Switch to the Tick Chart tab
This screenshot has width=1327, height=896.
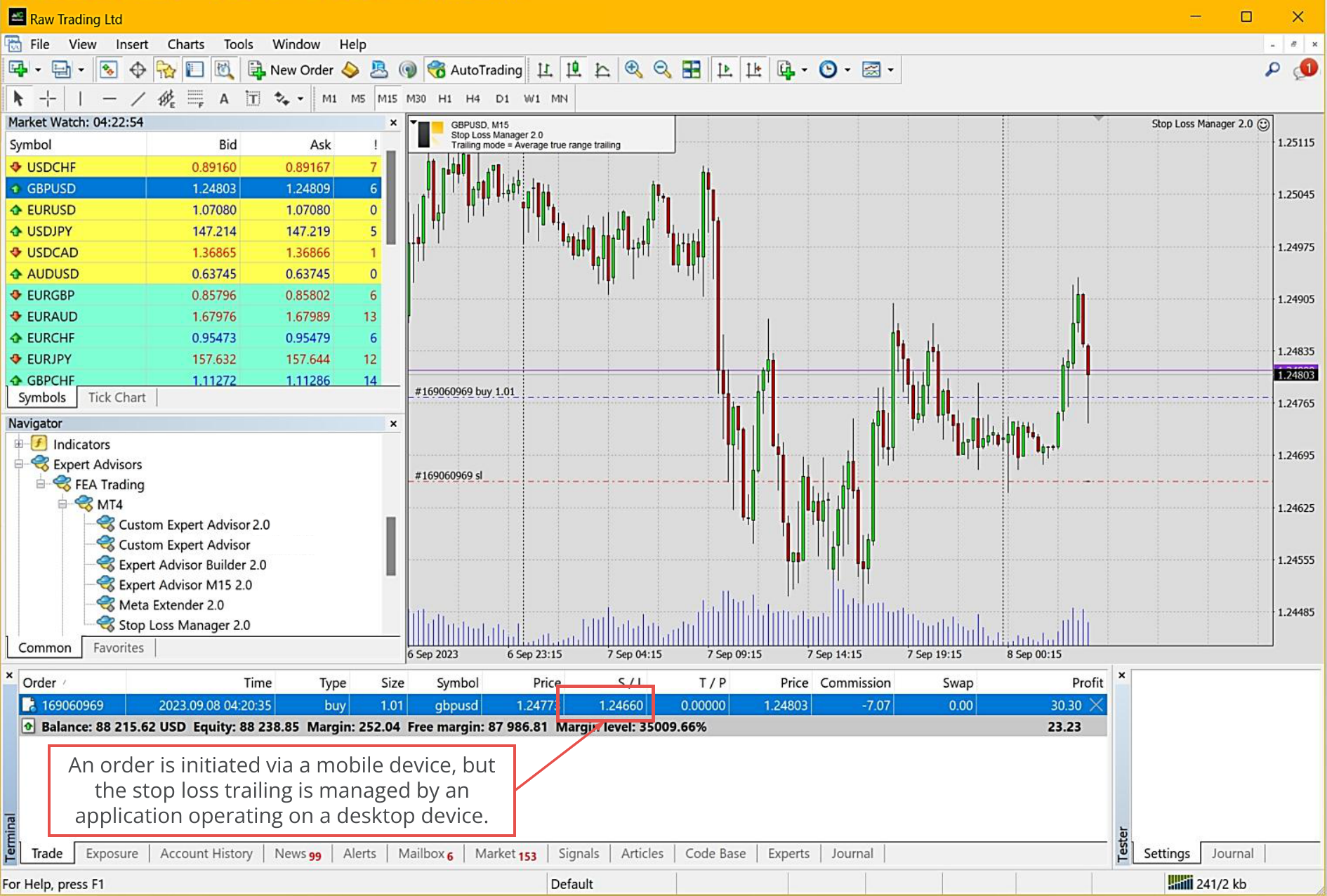(x=117, y=397)
